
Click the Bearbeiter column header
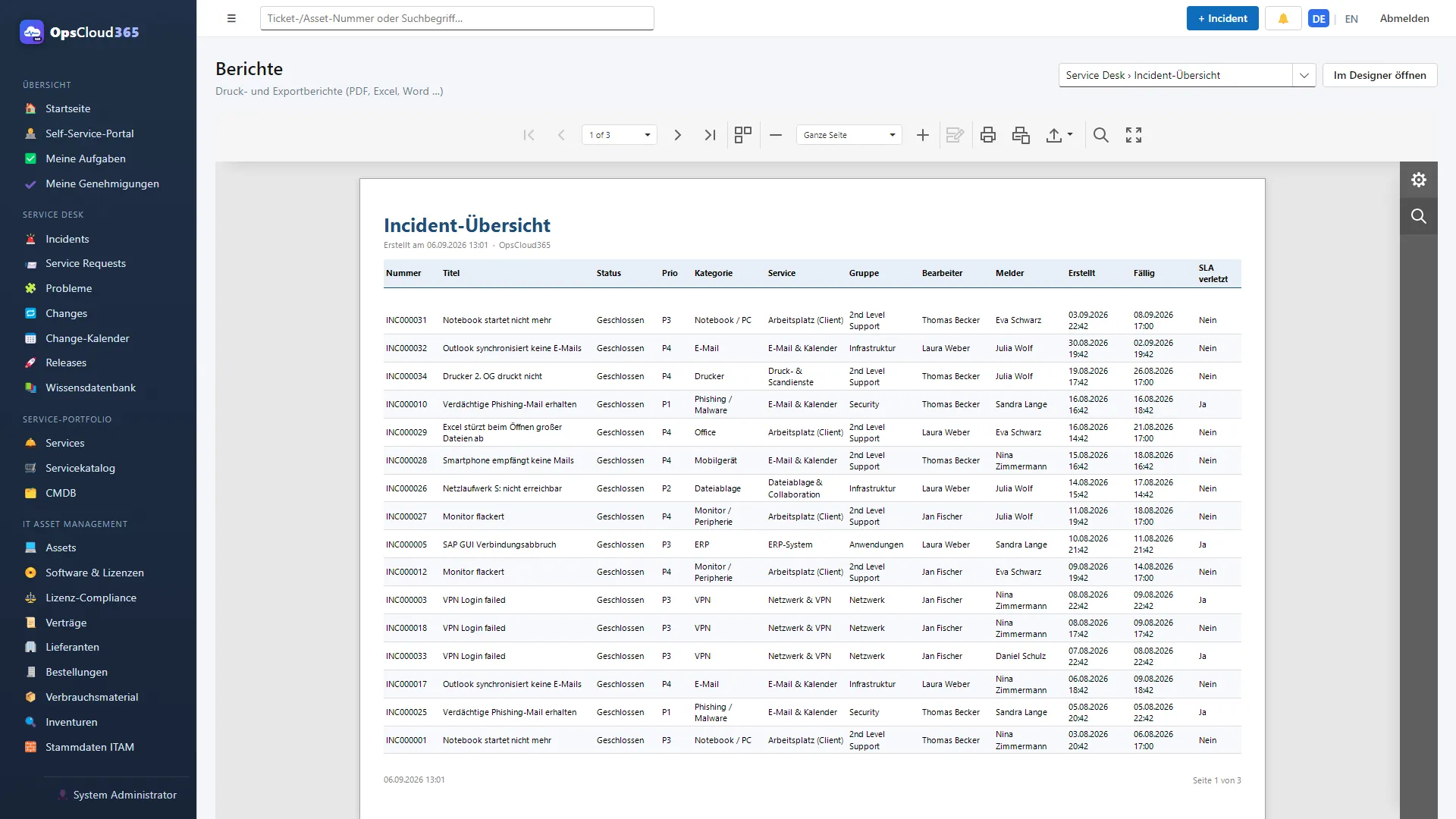tap(942, 273)
